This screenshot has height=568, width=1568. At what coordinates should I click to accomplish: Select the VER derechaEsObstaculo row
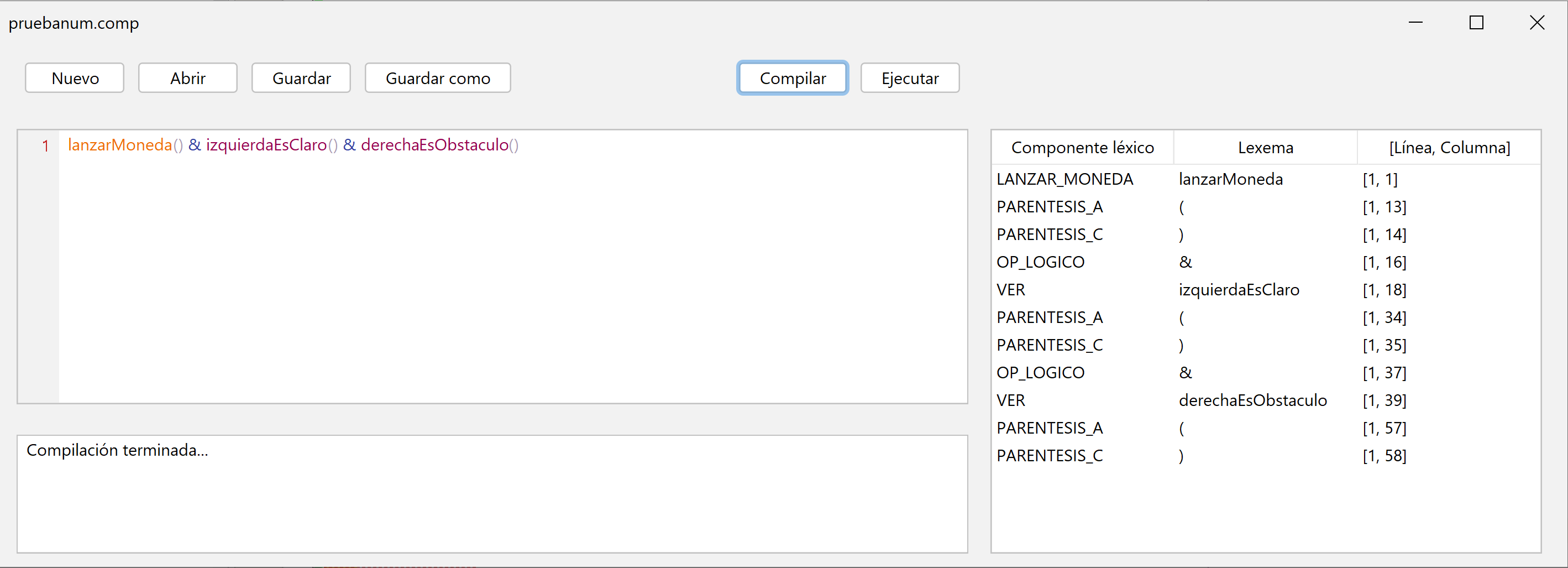[x=1266, y=400]
